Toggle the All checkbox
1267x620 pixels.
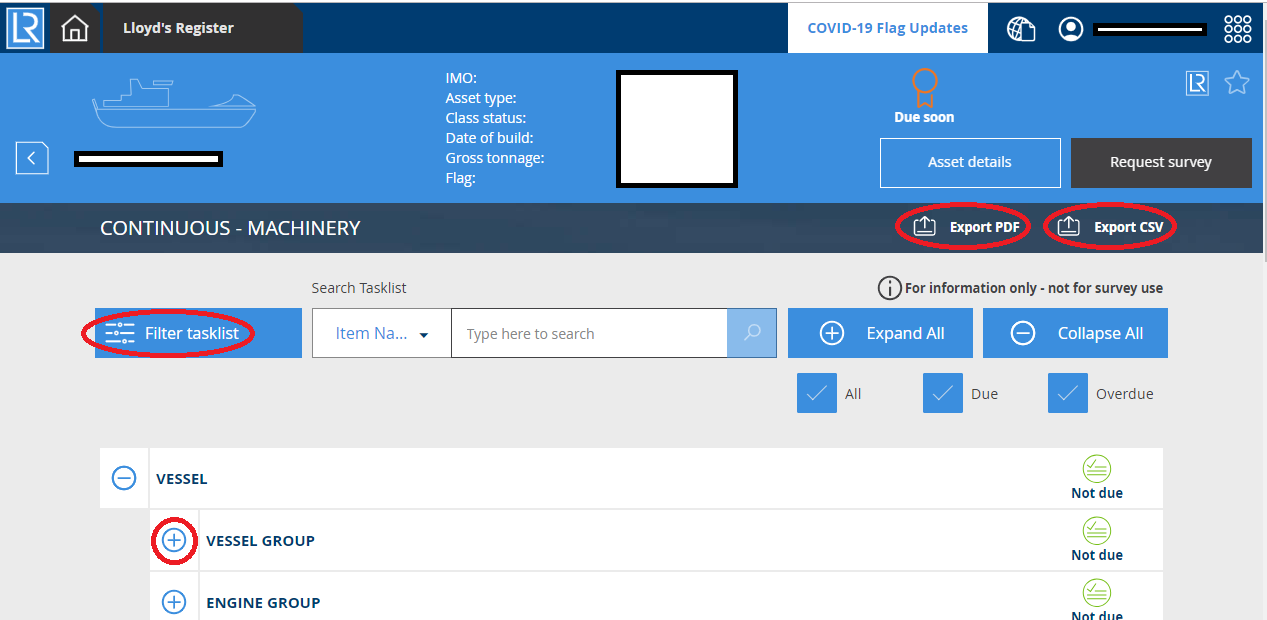click(817, 393)
